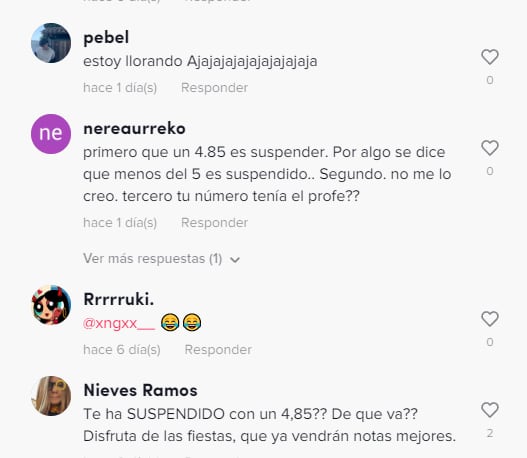Open Nieves Ramos profile photo

click(x=51, y=396)
